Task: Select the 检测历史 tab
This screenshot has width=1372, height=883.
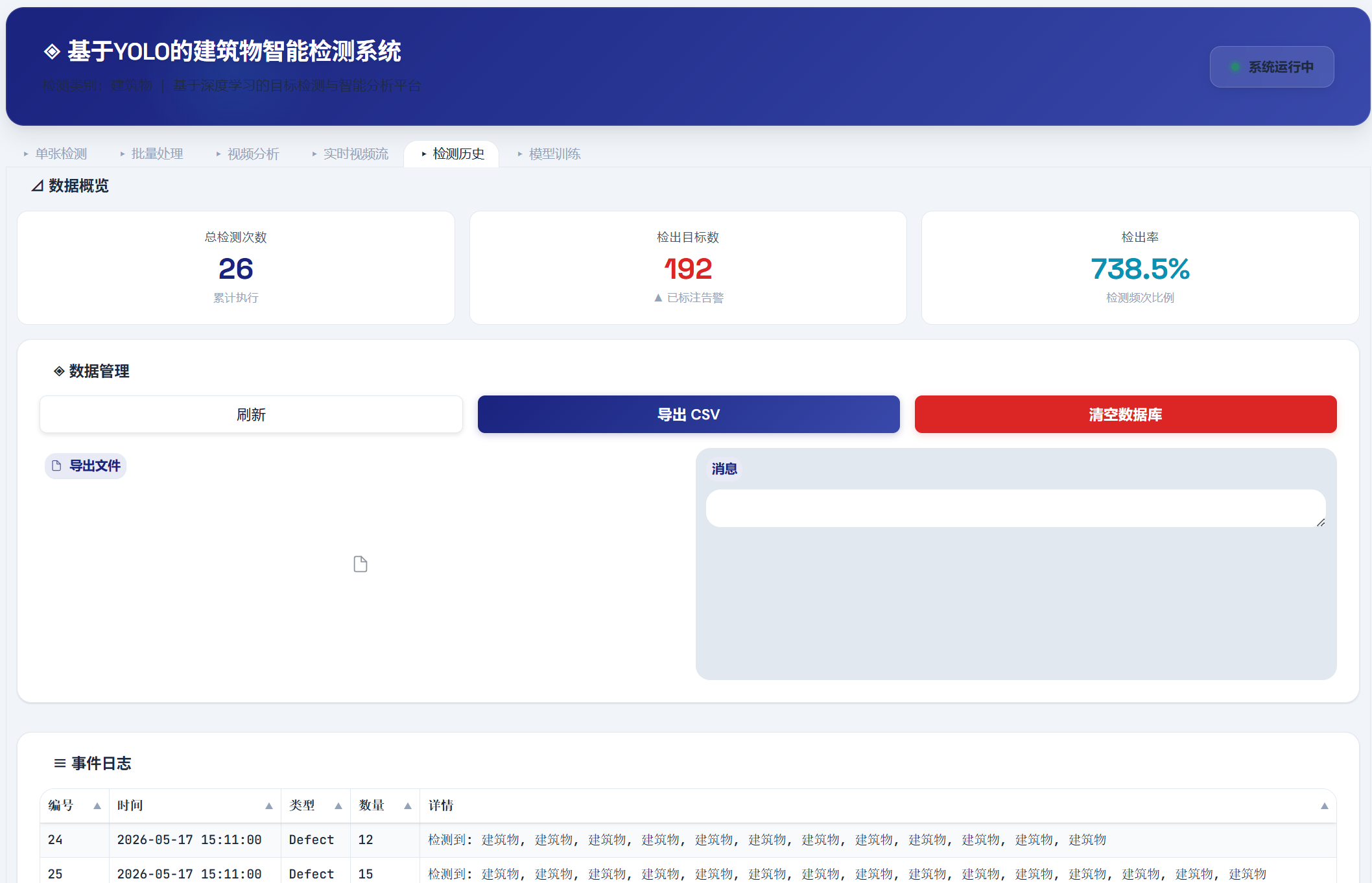Action: [x=452, y=154]
